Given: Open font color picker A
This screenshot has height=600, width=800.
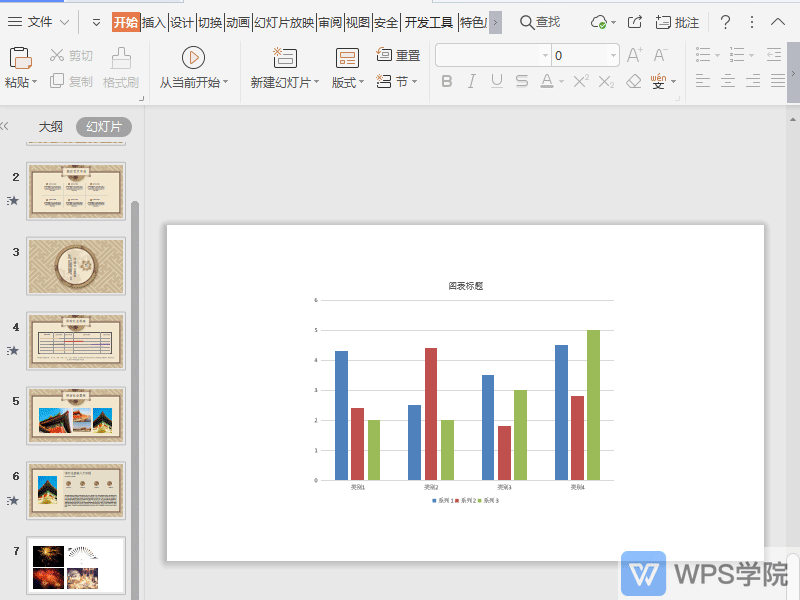Looking at the screenshot, I should click(547, 82).
